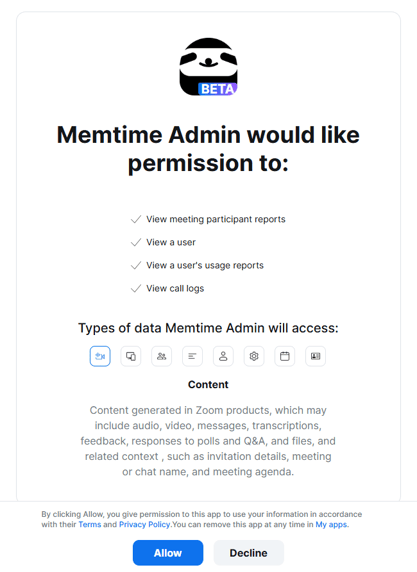
Task: Open the My apps link
Action: 331,524
